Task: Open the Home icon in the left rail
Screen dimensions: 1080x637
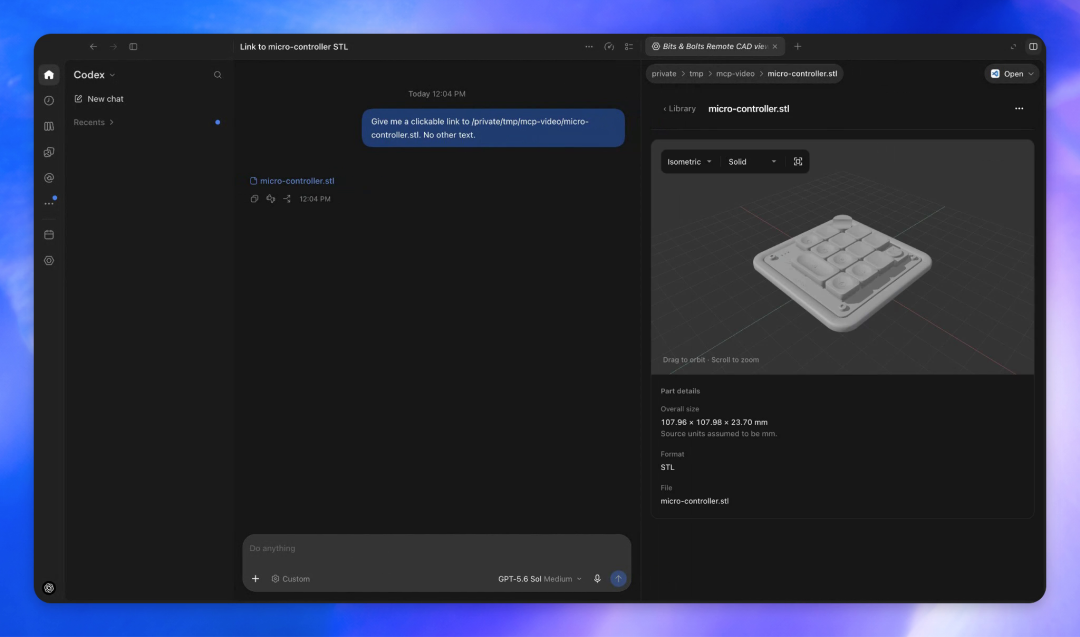Action: tap(49, 74)
